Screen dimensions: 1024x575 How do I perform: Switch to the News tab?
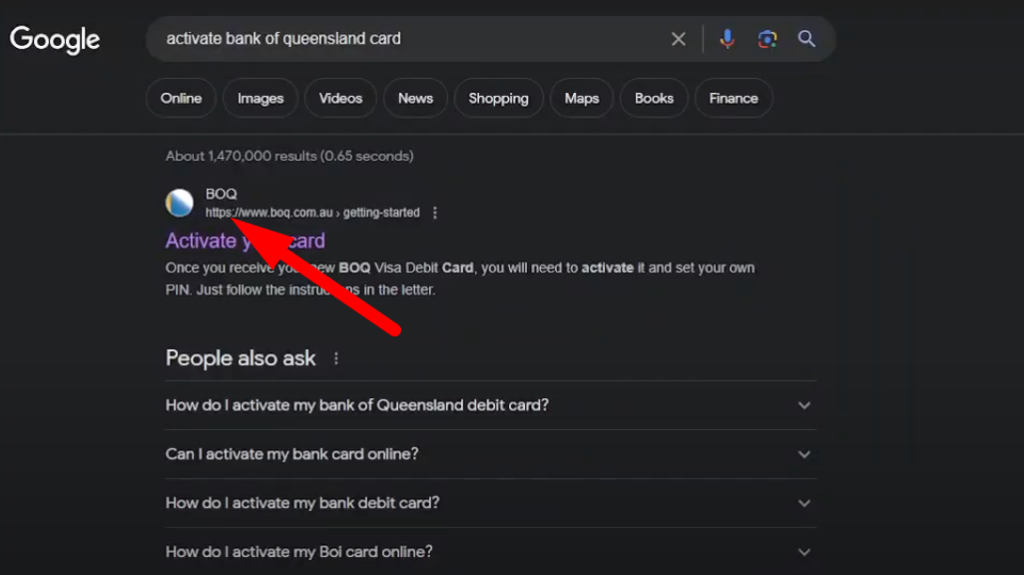click(x=415, y=98)
